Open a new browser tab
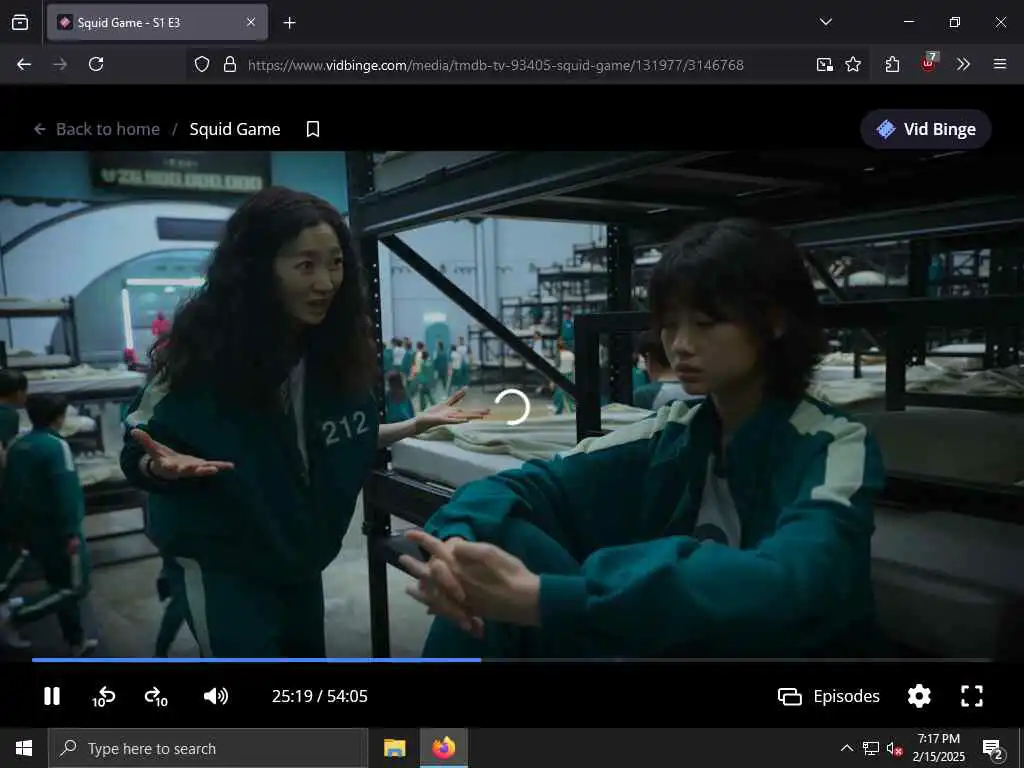Viewport: 1024px width, 768px height. tap(289, 23)
